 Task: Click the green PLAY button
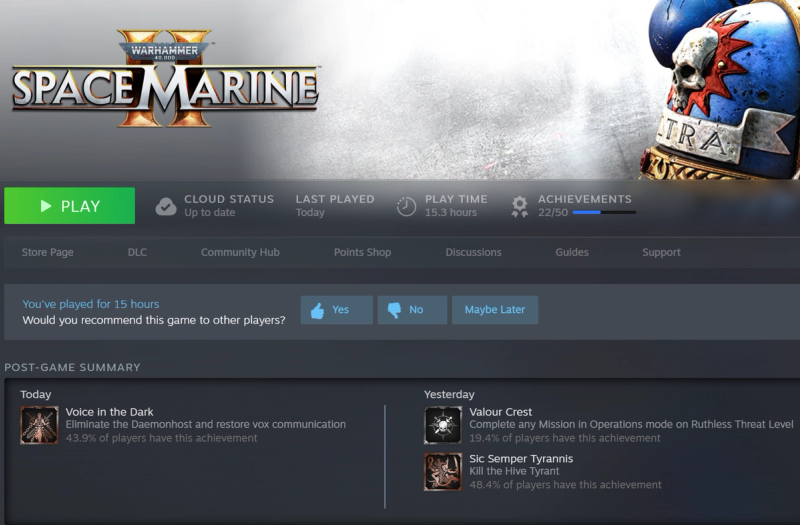pyautogui.click(x=69, y=206)
